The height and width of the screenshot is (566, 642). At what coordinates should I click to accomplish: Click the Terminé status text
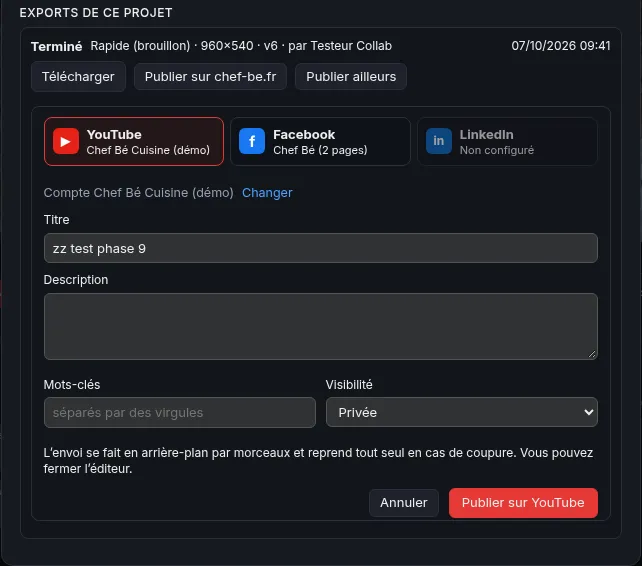(x=57, y=46)
